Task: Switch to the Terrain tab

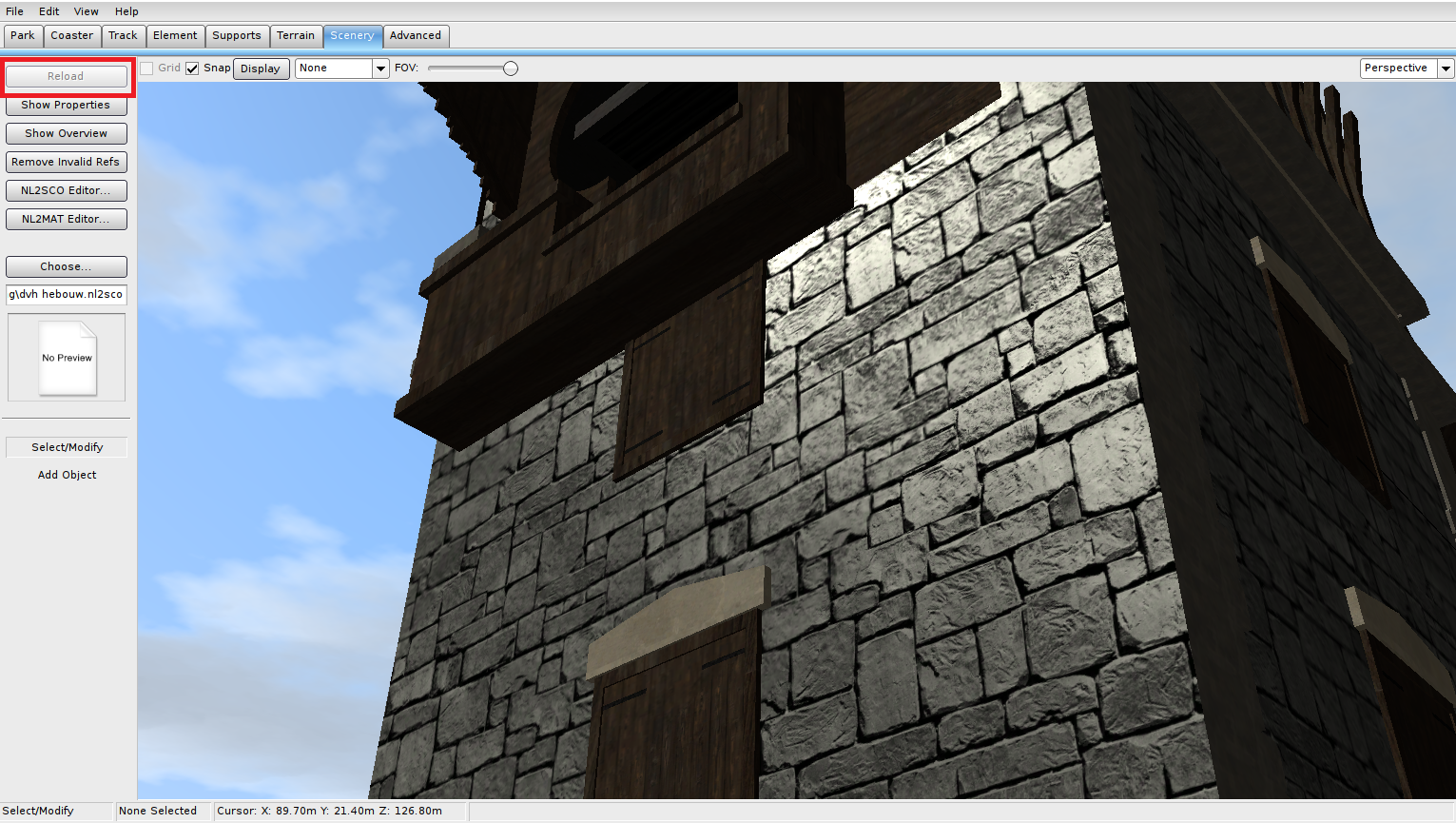Action: (296, 36)
